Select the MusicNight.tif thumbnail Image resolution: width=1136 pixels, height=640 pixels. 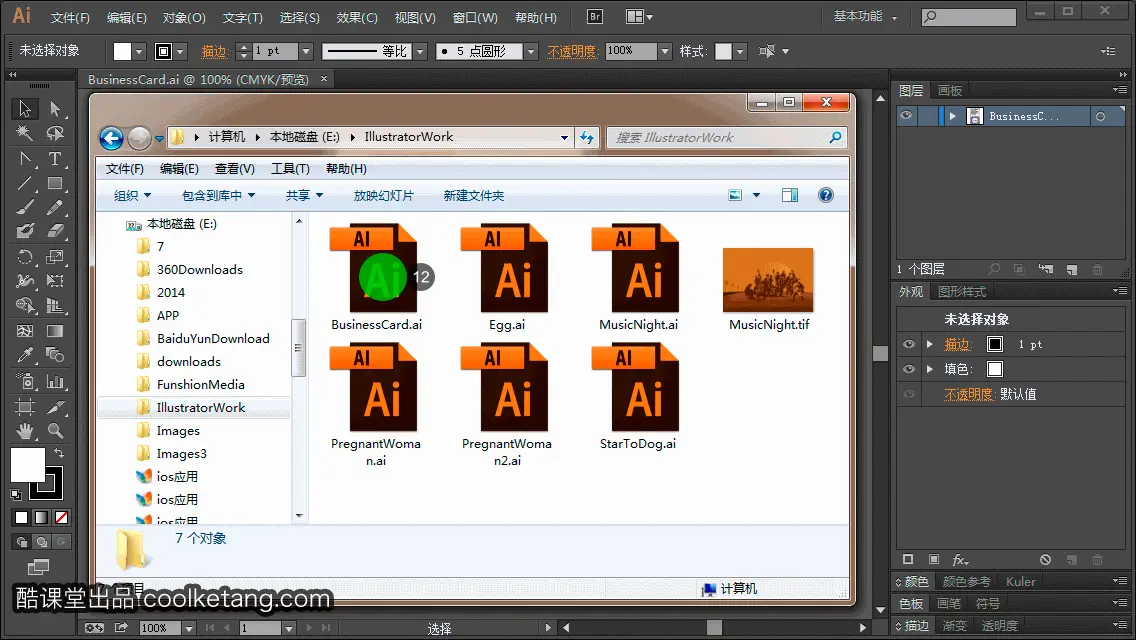768,280
